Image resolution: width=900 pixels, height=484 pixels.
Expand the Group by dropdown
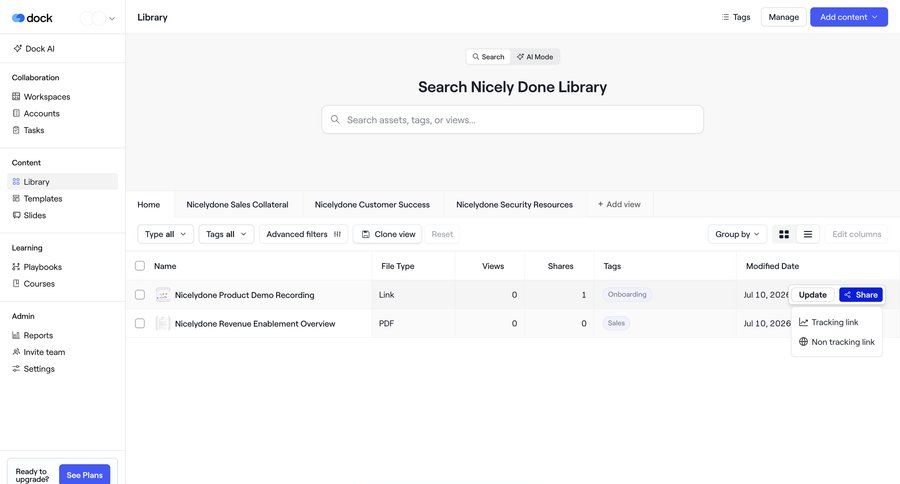(737, 234)
